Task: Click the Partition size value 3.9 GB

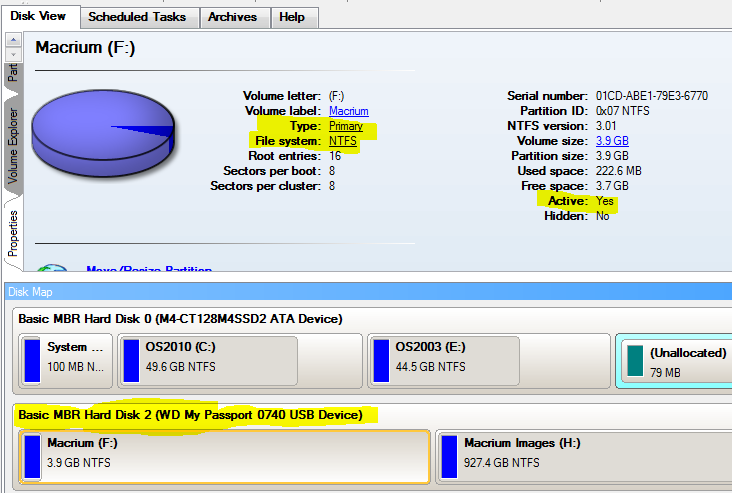Action: [x=612, y=156]
